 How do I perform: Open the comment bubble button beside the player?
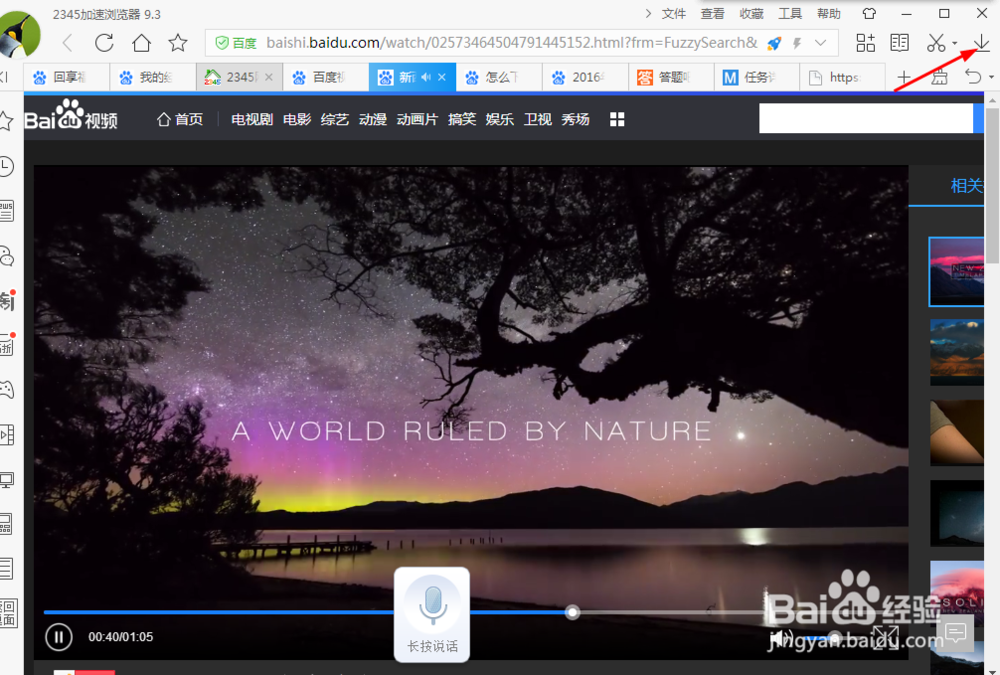(955, 632)
